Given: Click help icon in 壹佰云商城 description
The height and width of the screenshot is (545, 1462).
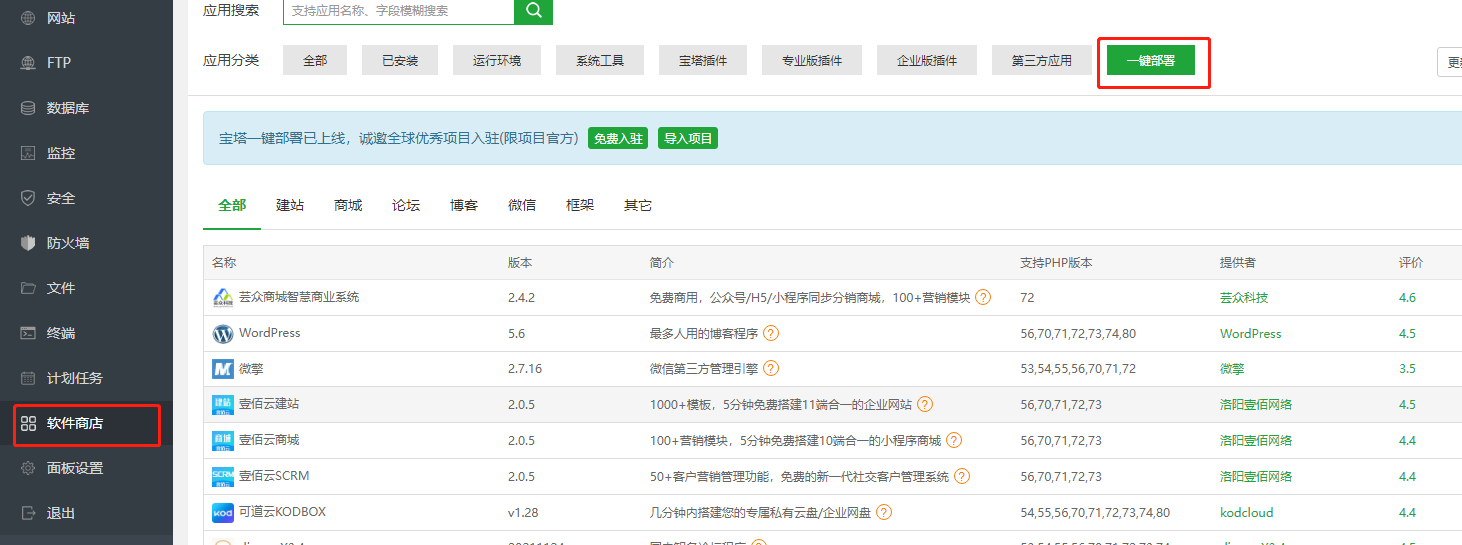Looking at the screenshot, I should pyautogui.click(x=954, y=440).
